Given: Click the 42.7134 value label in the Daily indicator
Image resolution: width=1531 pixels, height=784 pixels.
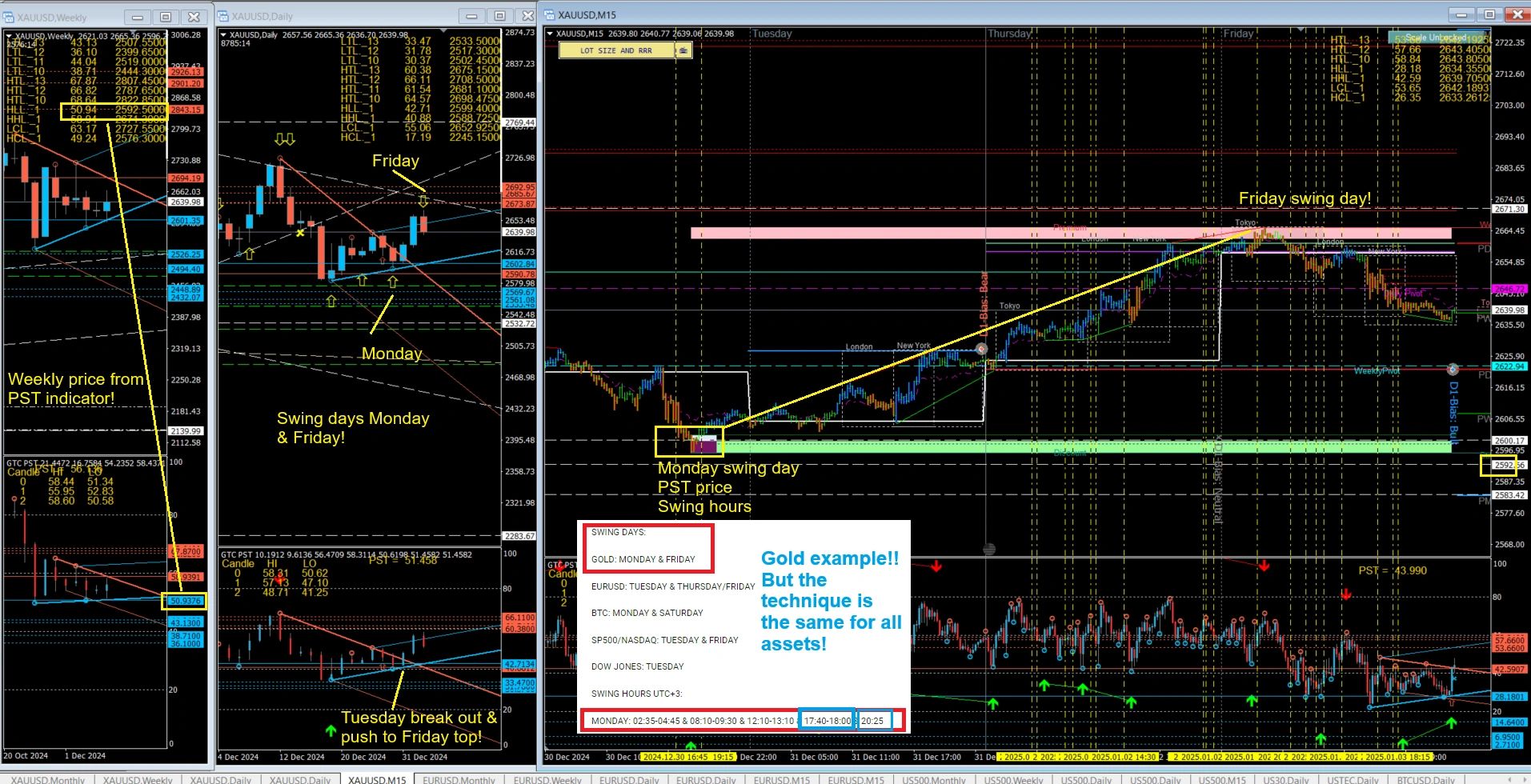Looking at the screenshot, I should click(519, 664).
